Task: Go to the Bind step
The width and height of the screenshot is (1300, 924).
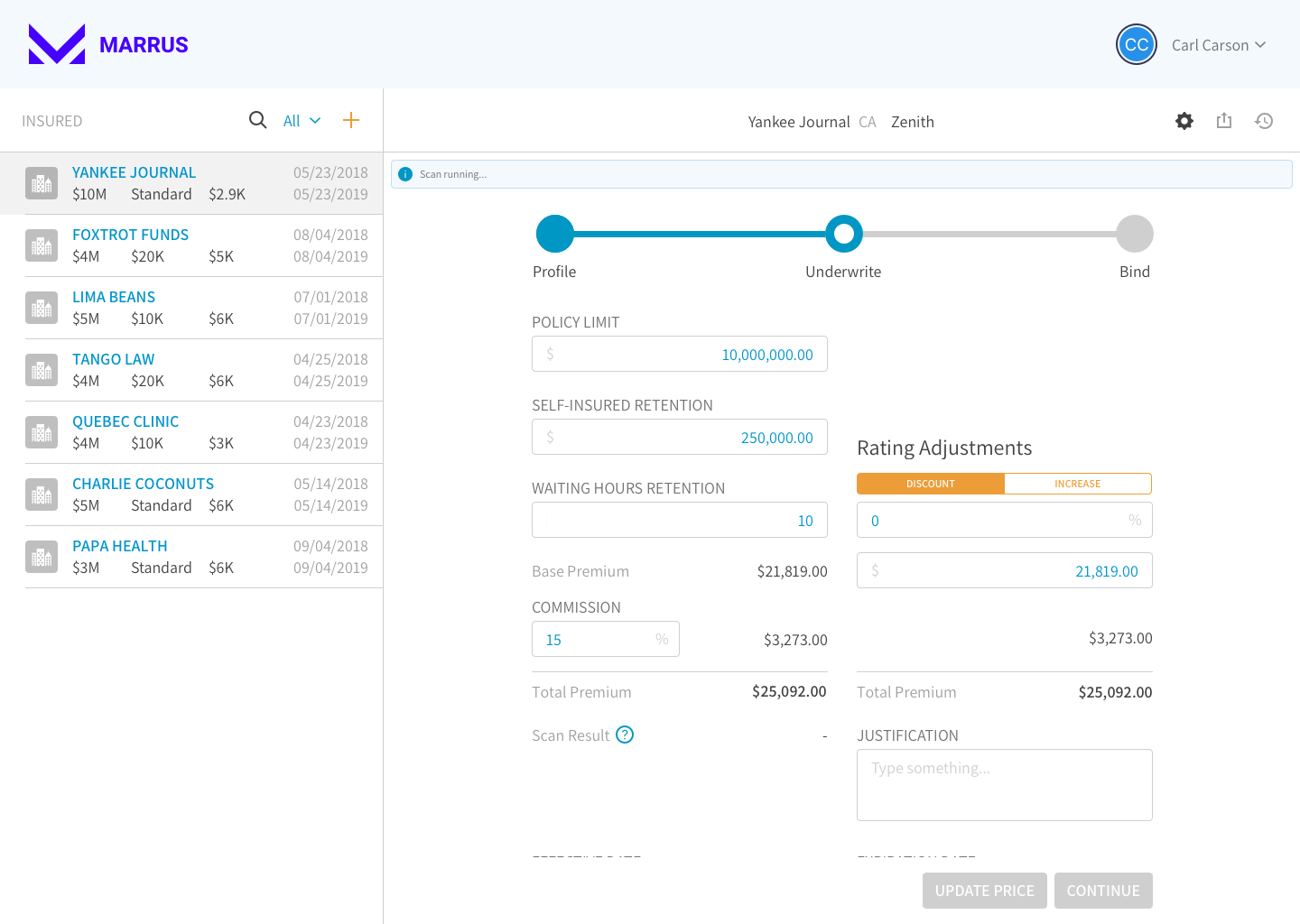Action: point(1135,234)
